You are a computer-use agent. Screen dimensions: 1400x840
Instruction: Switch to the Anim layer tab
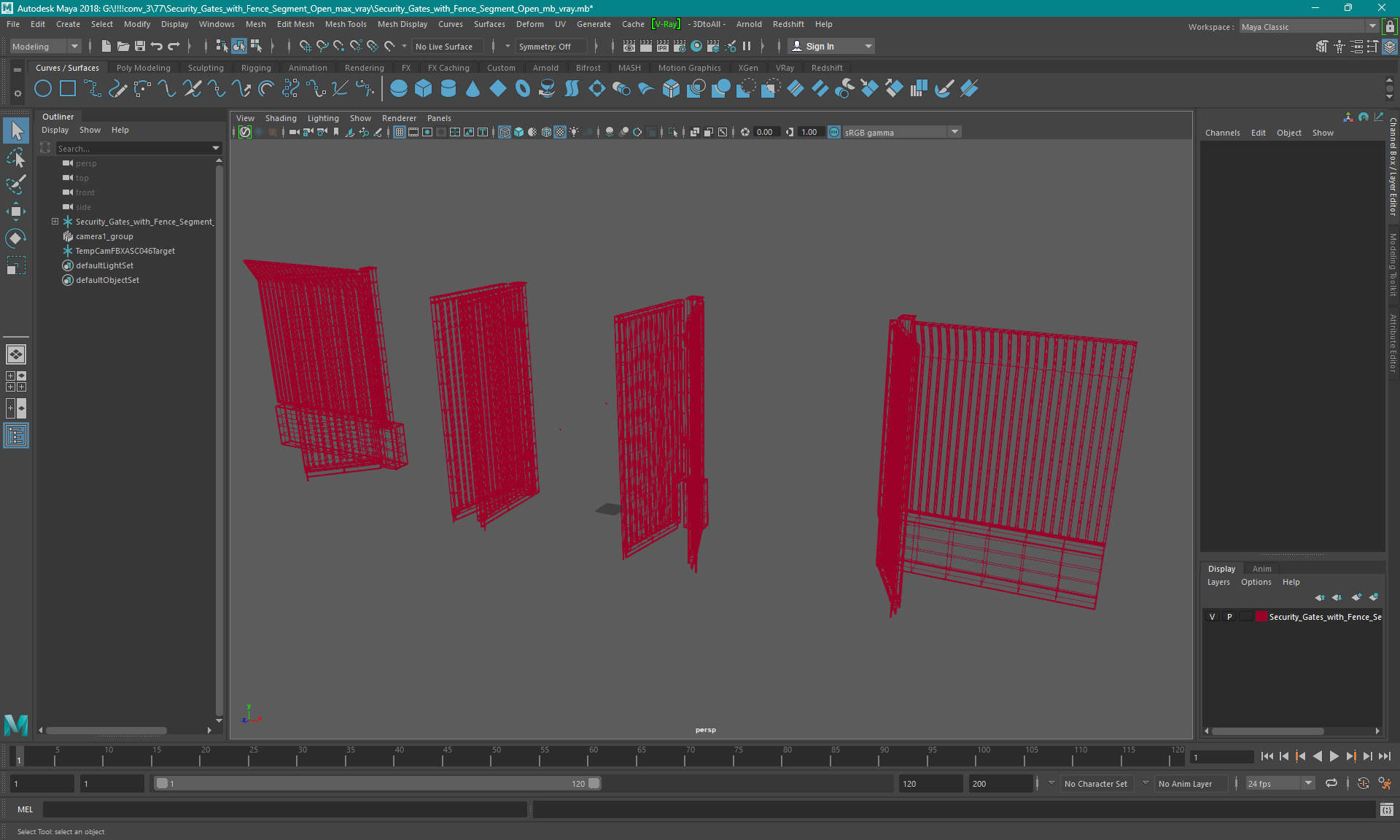pyautogui.click(x=1262, y=569)
